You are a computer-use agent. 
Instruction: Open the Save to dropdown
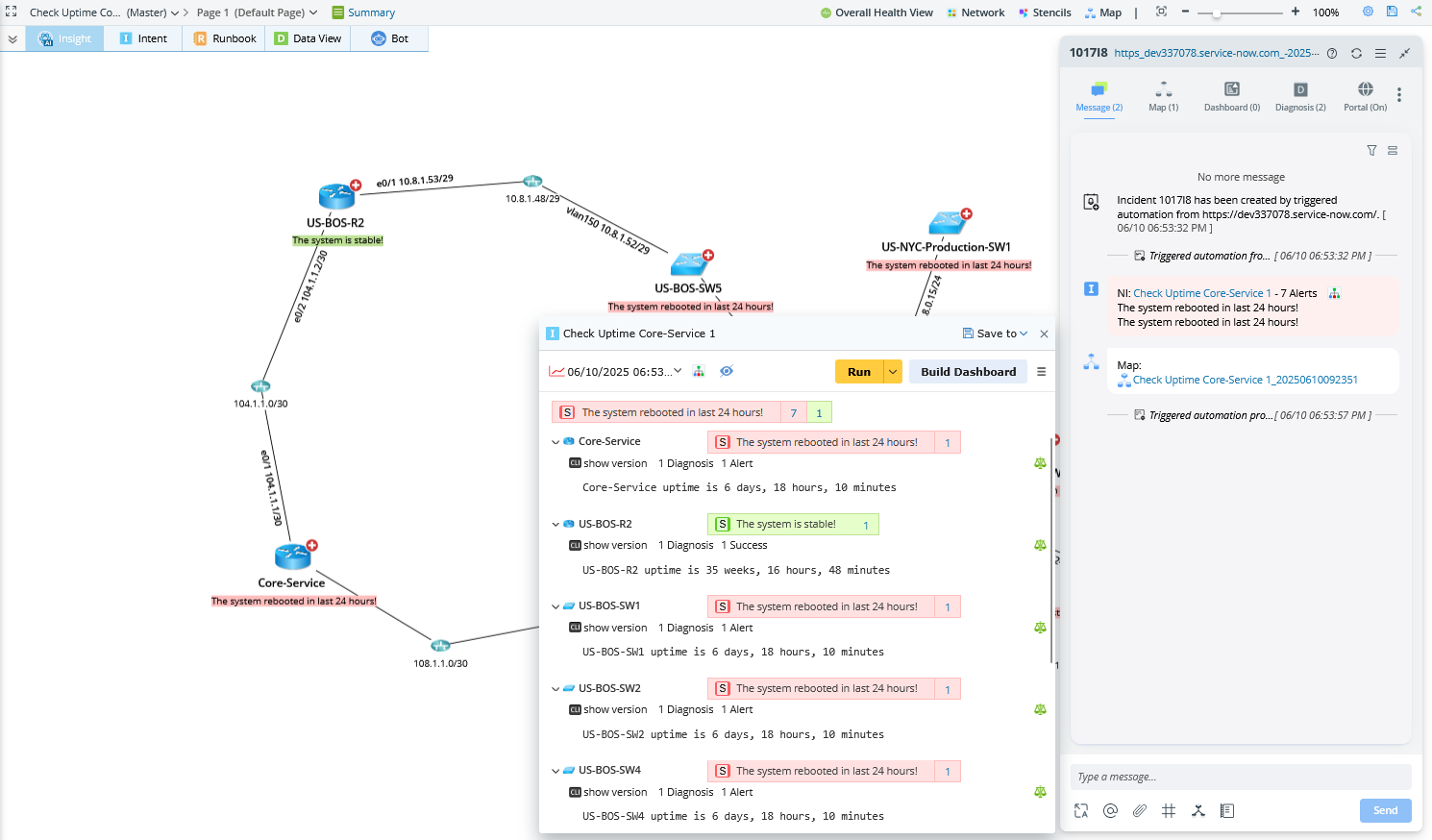click(996, 334)
